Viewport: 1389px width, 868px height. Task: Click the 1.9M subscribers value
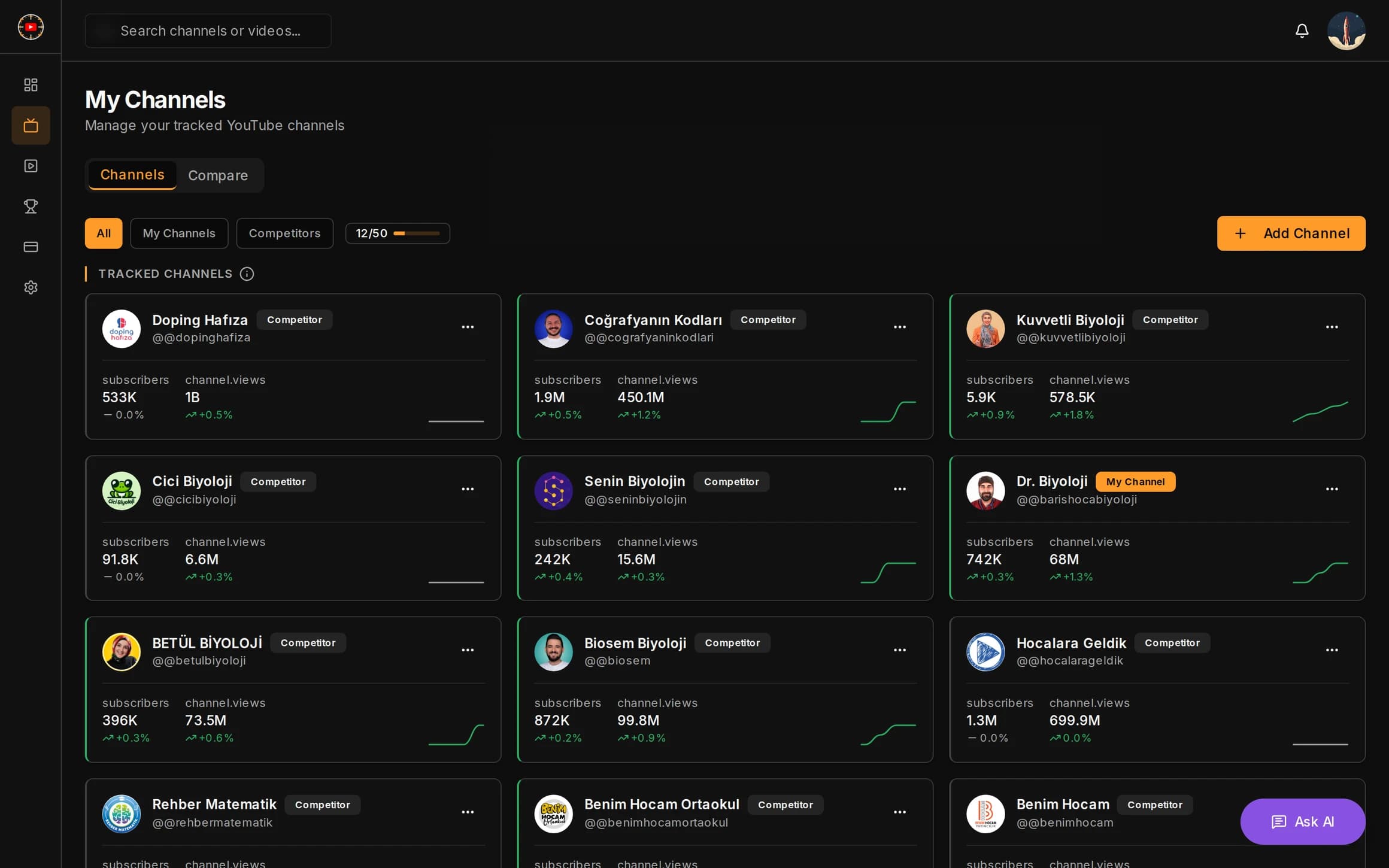(x=549, y=397)
